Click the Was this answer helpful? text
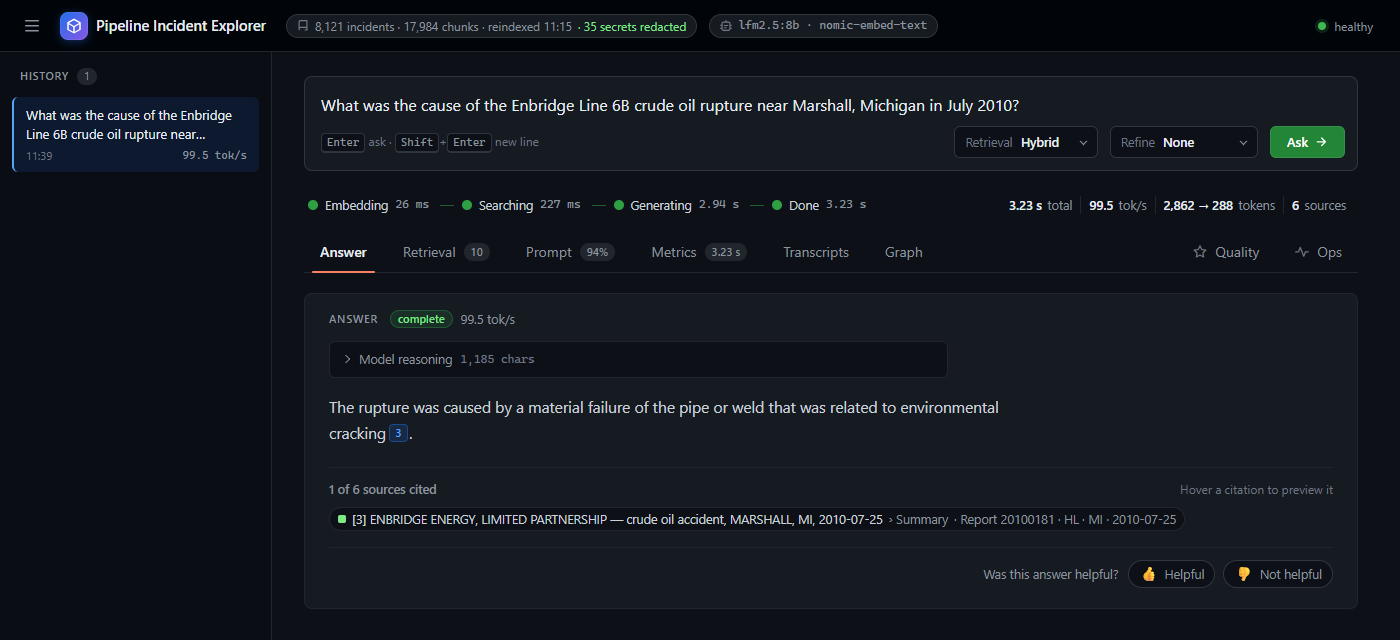The width and height of the screenshot is (1400, 640). (1051, 574)
